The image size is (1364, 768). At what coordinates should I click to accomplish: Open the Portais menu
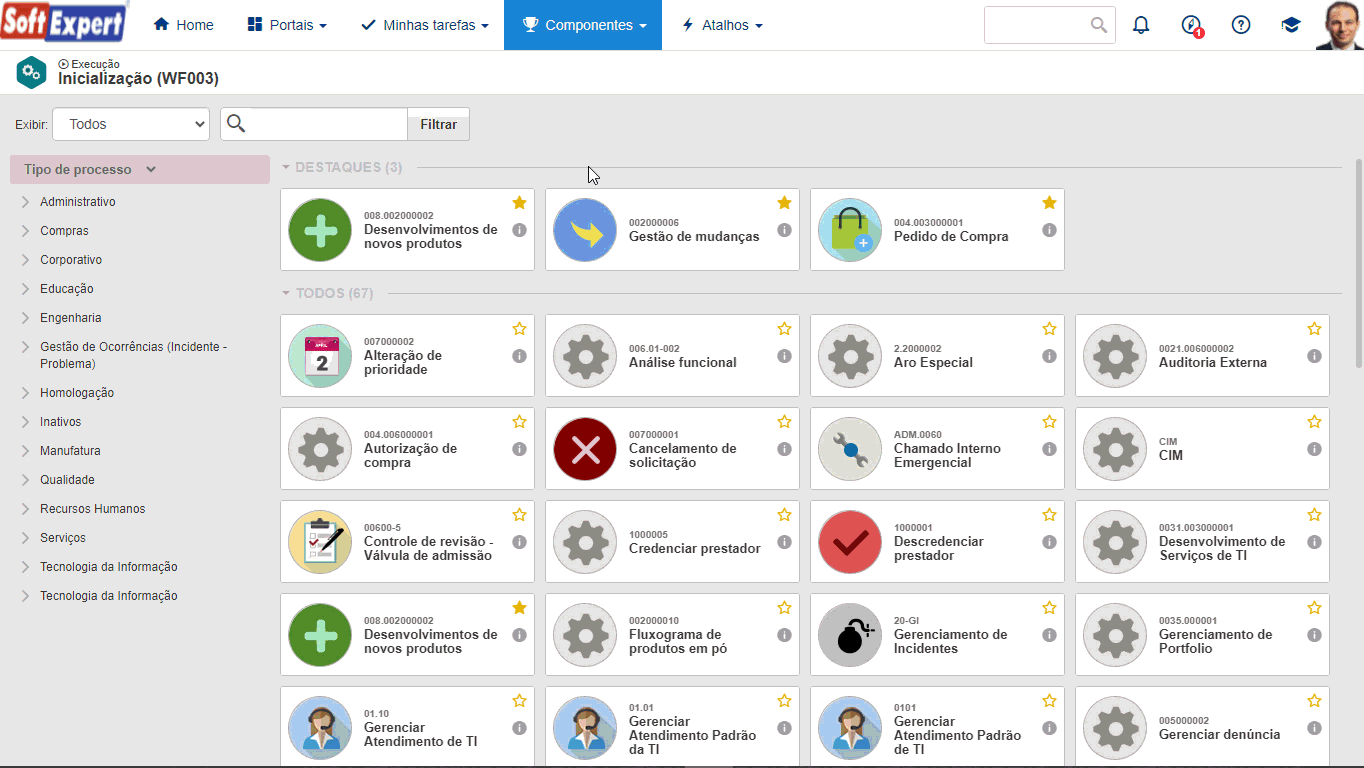[286, 25]
